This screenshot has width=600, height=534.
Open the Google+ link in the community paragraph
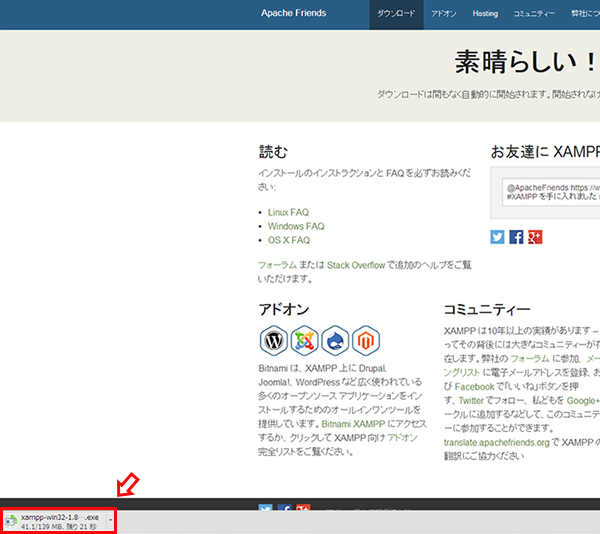point(583,400)
